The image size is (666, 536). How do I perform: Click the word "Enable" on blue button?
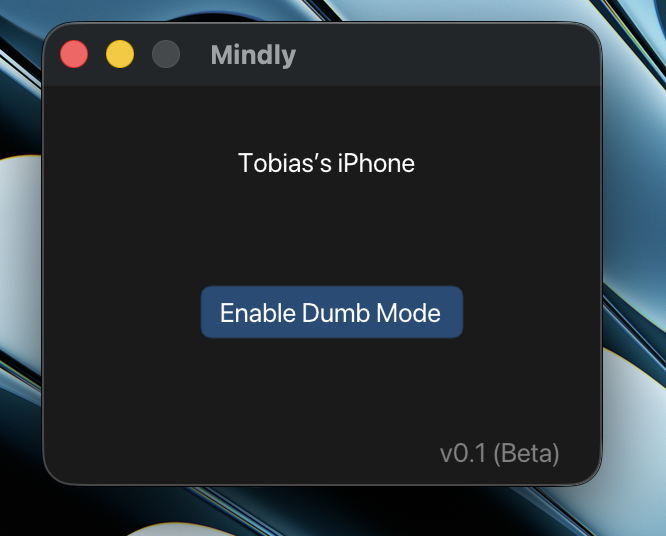point(258,313)
